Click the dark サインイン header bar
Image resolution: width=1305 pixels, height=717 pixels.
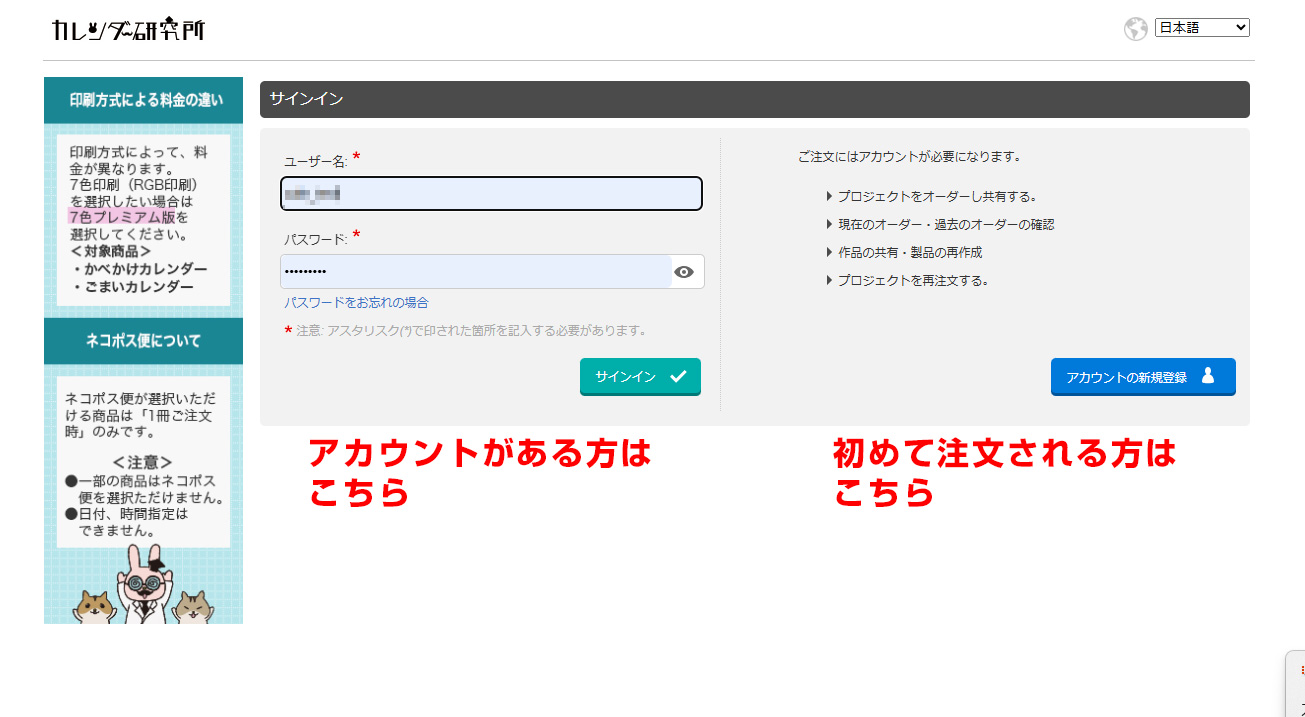[x=754, y=99]
